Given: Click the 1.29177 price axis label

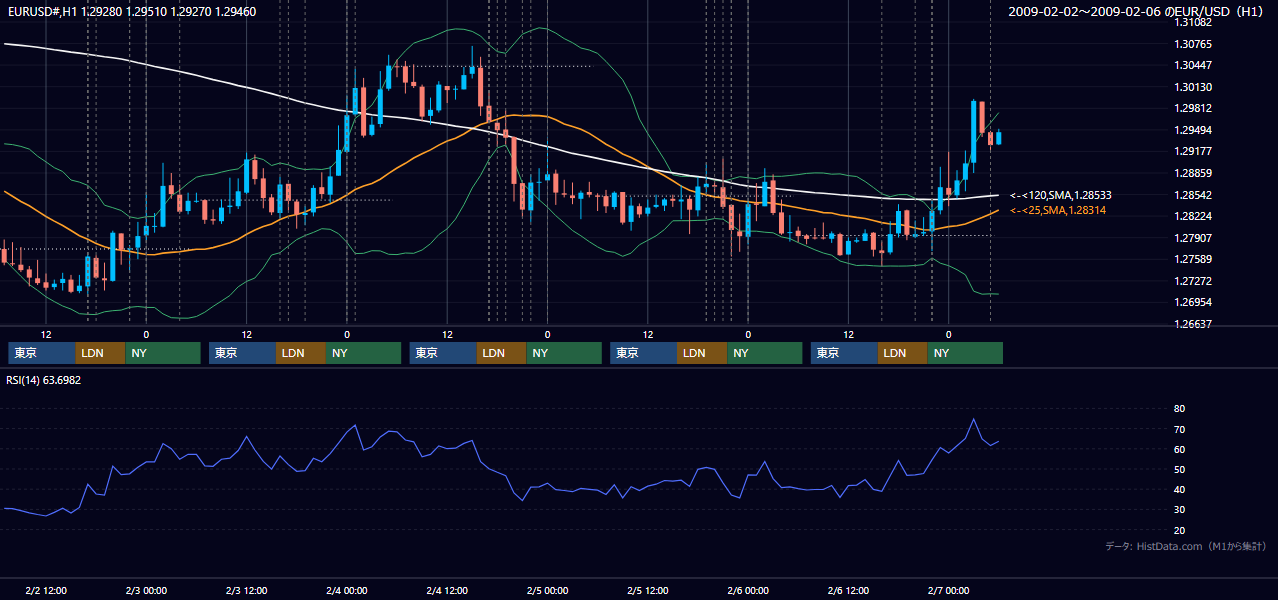Looking at the screenshot, I should [1193, 152].
